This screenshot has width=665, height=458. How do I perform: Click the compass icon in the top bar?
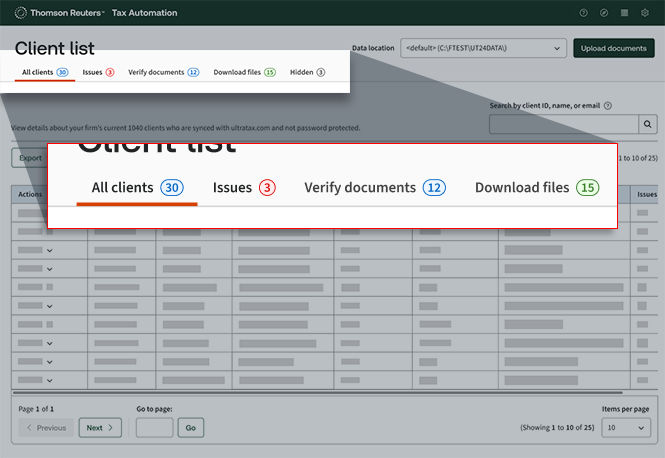tap(604, 13)
